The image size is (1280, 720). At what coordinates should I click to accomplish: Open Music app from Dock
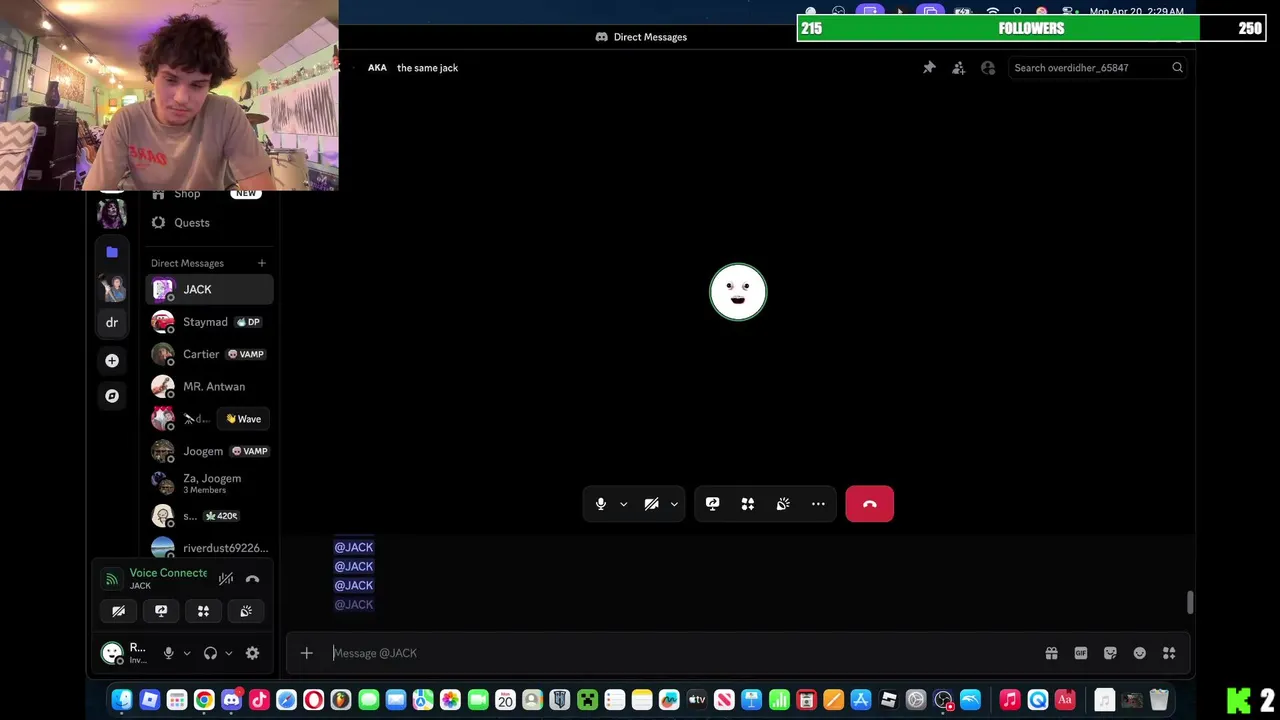pos(1010,700)
